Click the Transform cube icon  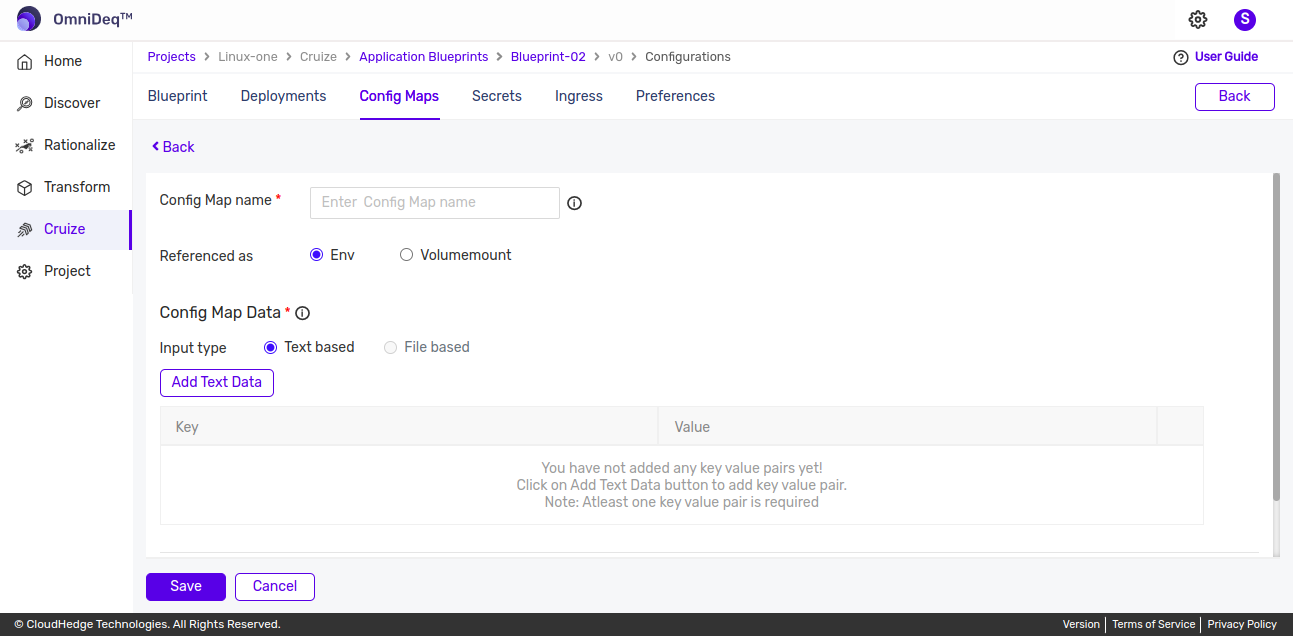25,187
